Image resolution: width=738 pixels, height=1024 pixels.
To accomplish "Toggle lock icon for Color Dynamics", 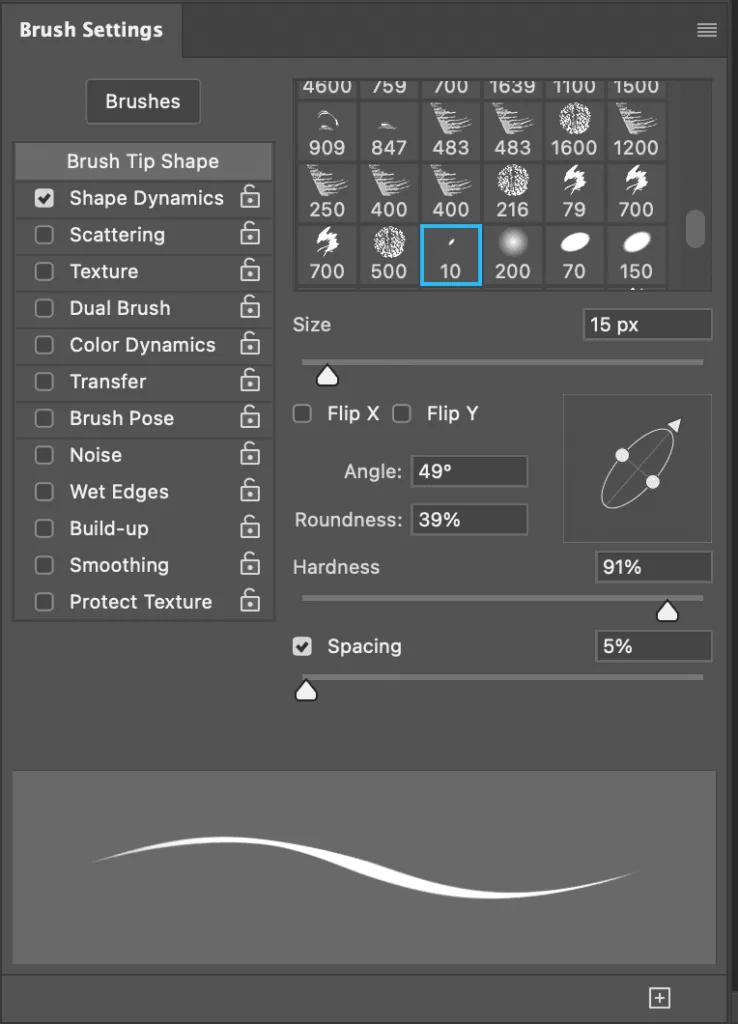I will (250, 344).
